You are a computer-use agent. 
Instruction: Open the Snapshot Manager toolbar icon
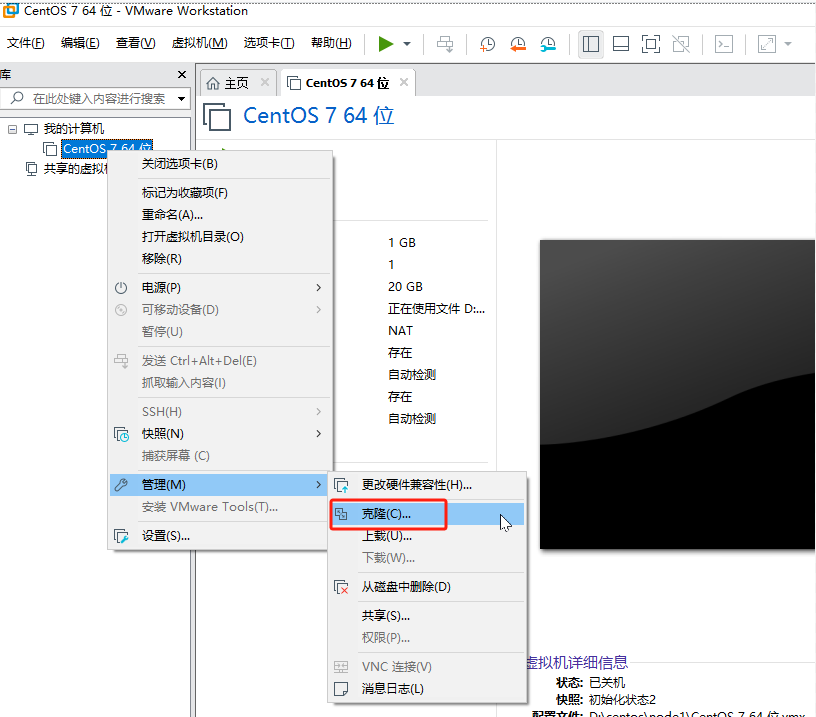click(x=548, y=44)
